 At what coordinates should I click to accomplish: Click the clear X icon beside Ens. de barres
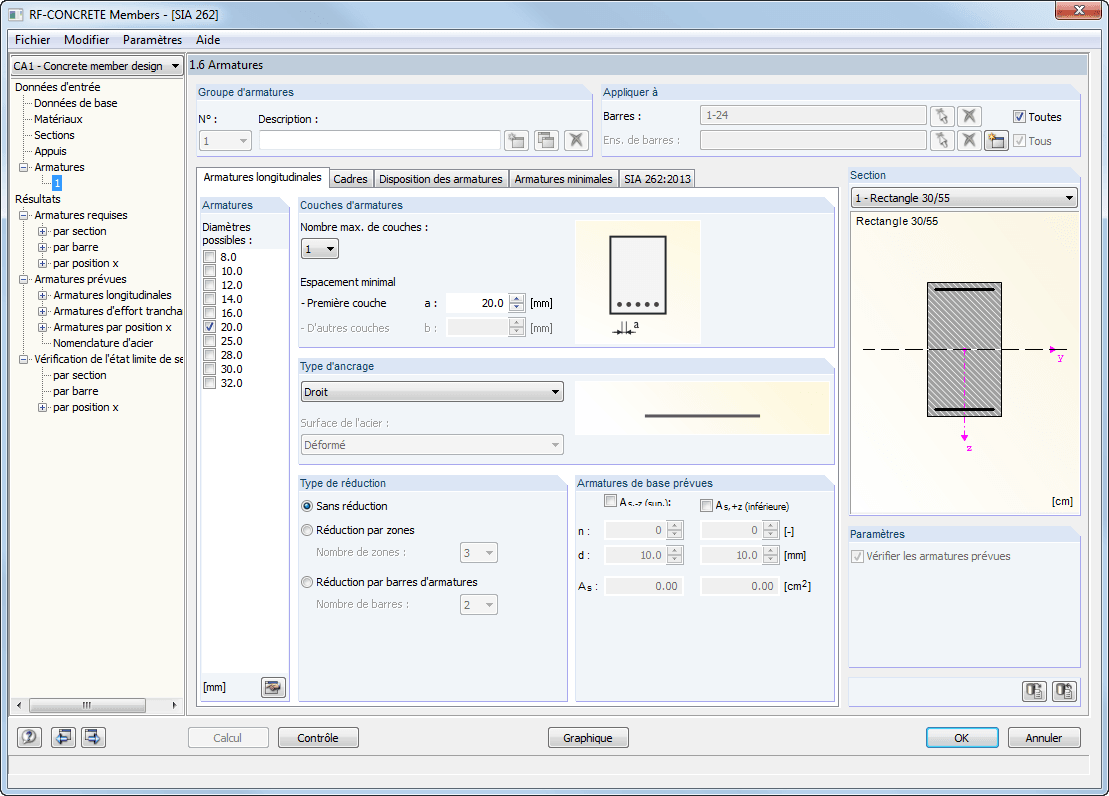[969, 140]
